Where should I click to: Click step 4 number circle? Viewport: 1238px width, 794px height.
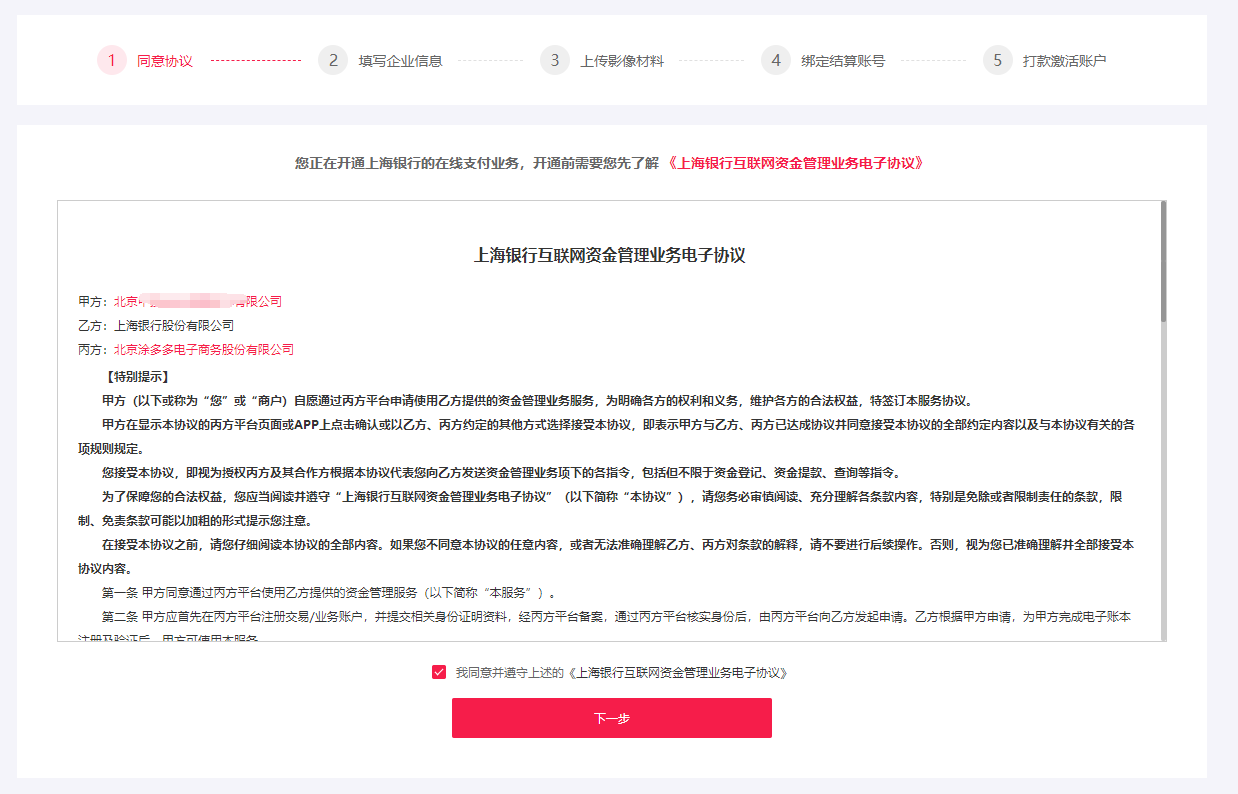click(x=776, y=60)
